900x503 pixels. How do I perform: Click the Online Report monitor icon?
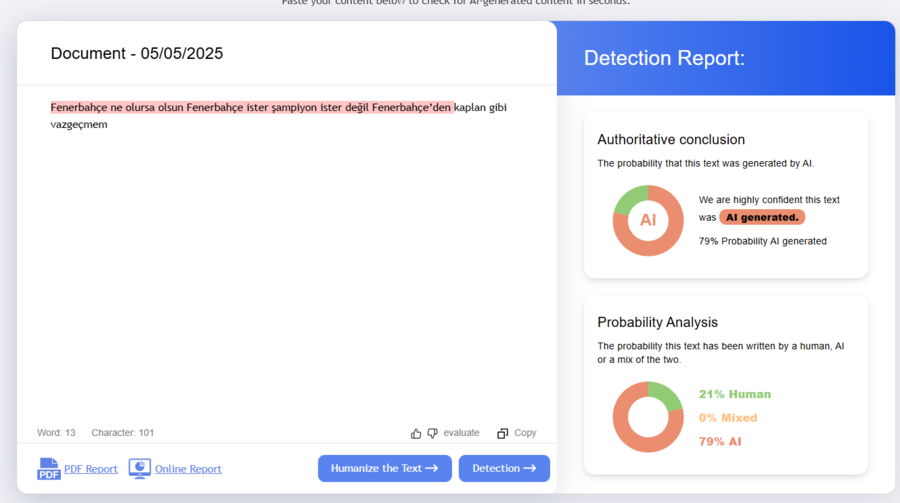[x=139, y=468]
